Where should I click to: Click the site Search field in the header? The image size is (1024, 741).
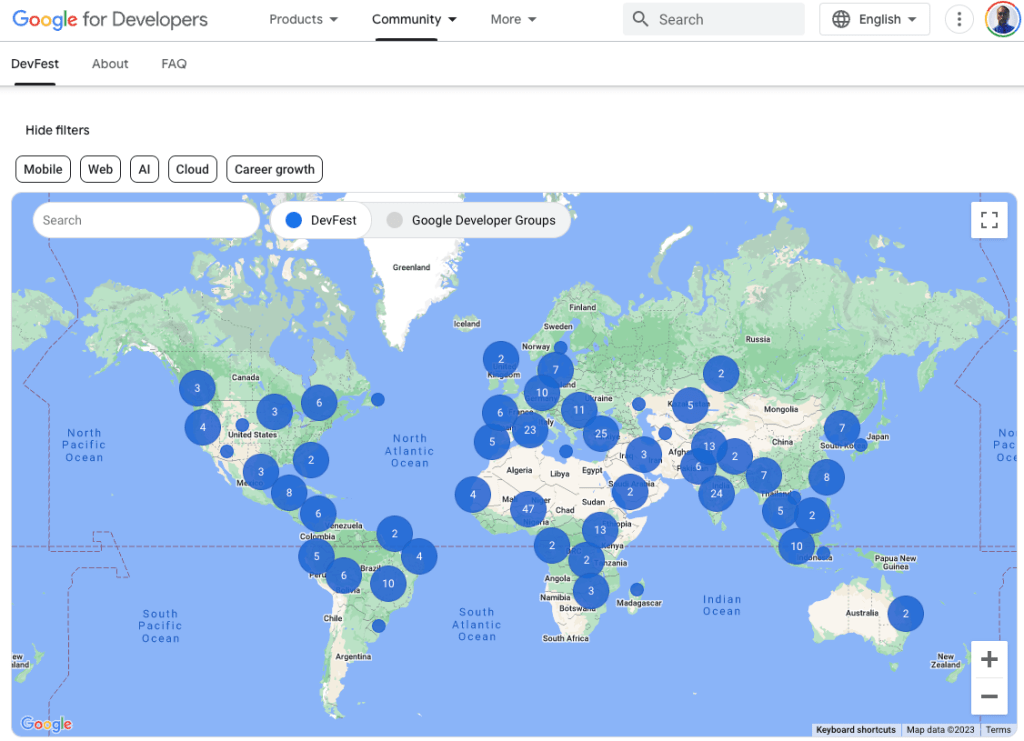tap(713, 20)
